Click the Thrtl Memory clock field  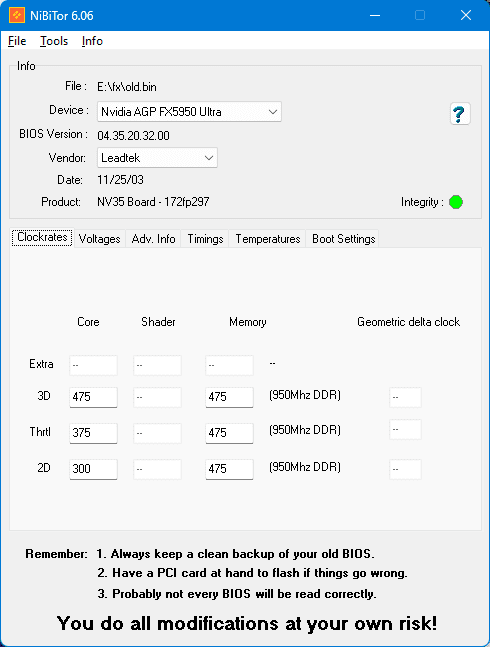pyautogui.click(x=229, y=433)
